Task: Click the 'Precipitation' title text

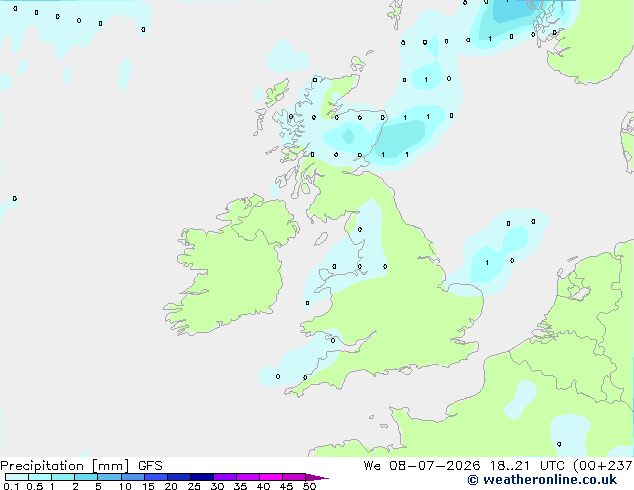Action: (42, 466)
